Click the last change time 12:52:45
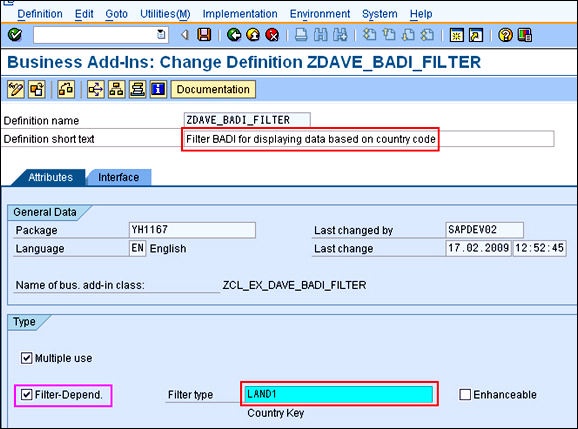578x429 pixels. tap(539, 248)
